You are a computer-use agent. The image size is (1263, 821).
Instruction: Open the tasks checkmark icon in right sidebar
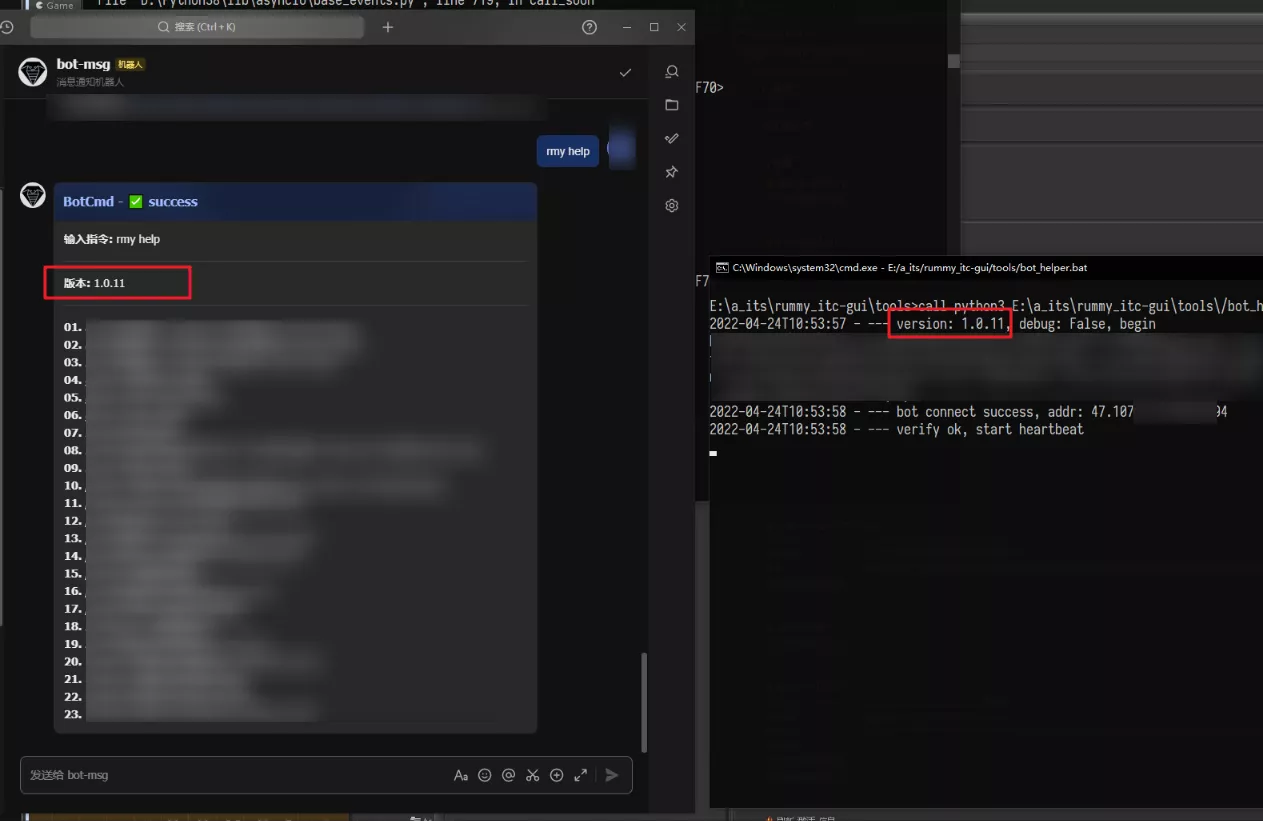(672, 138)
